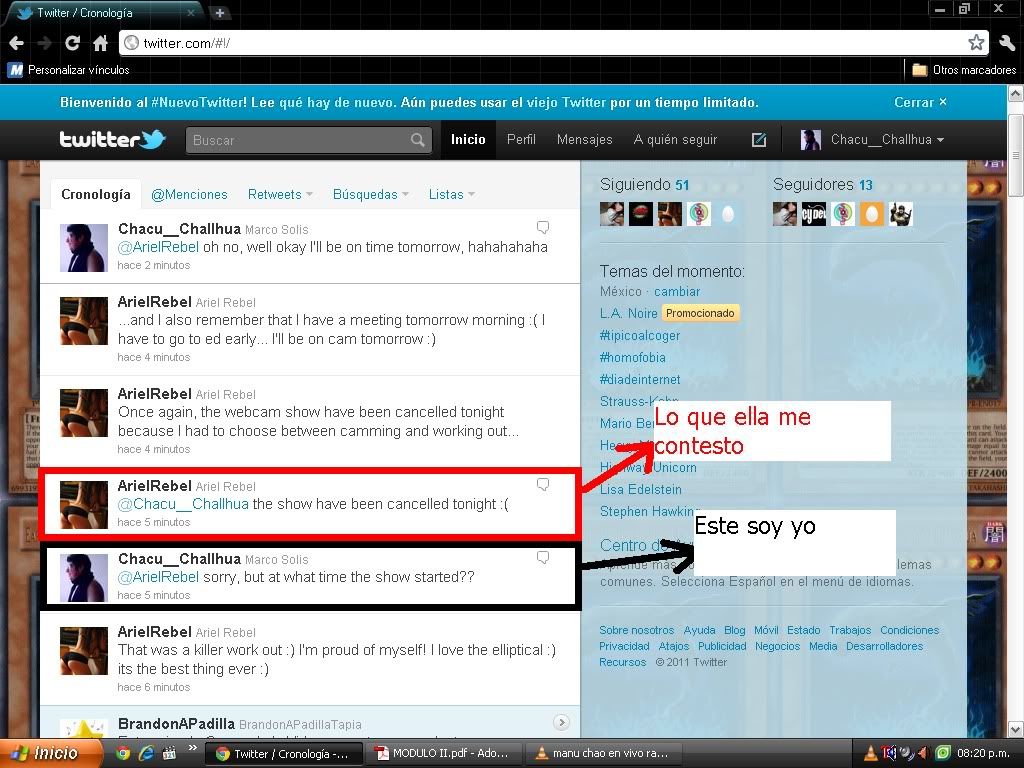Bookmark page with the star icon
Screen dimensions: 1024x768
(976, 43)
